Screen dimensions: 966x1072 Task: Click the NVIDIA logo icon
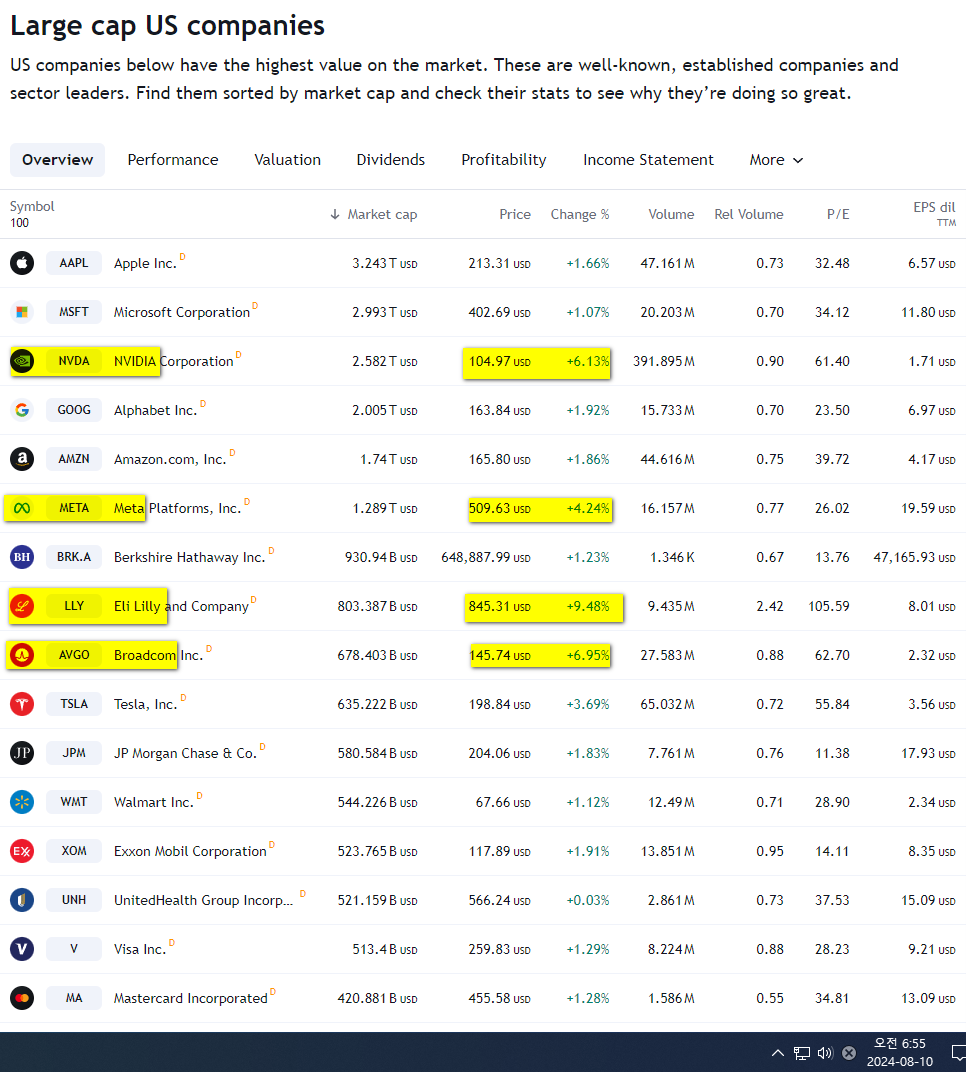pyautogui.click(x=22, y=361)
